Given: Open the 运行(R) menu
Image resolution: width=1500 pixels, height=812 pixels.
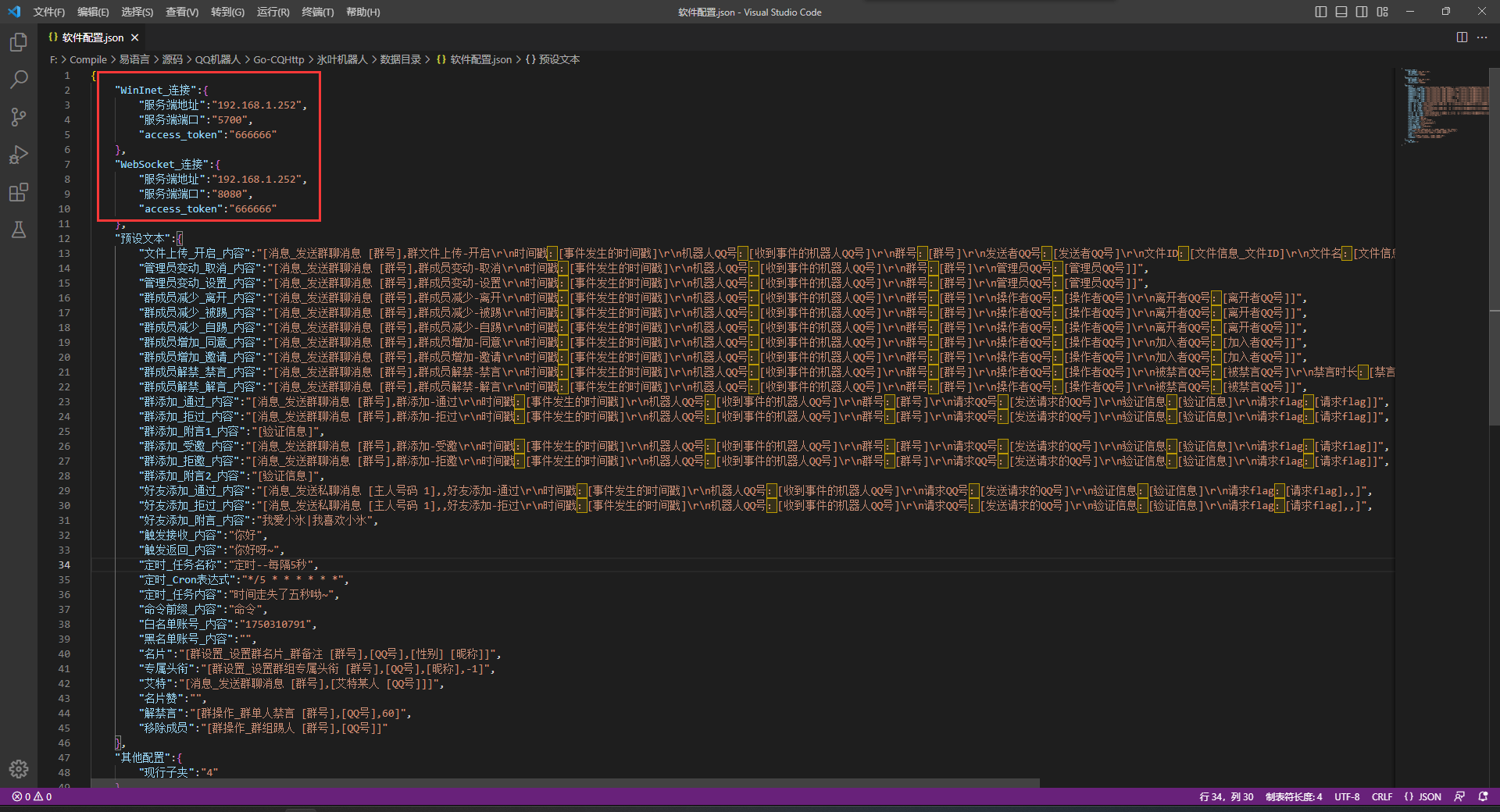Looking at the screenshot, I should 273,12.
